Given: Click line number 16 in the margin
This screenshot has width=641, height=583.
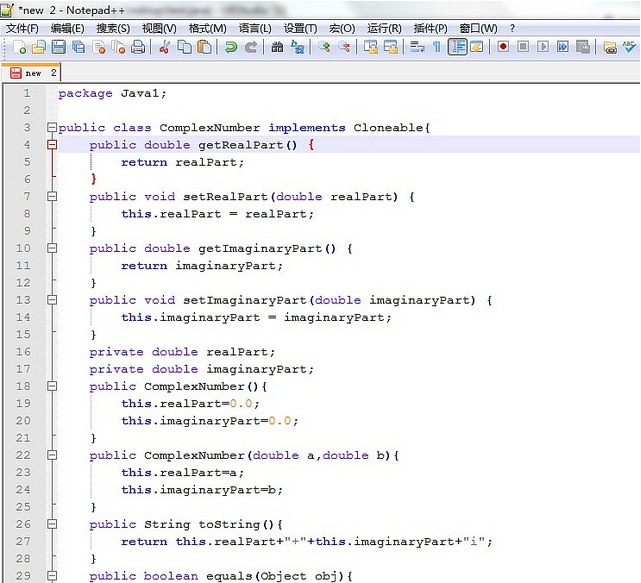Looking at the screenshot, I should point(23,352).
